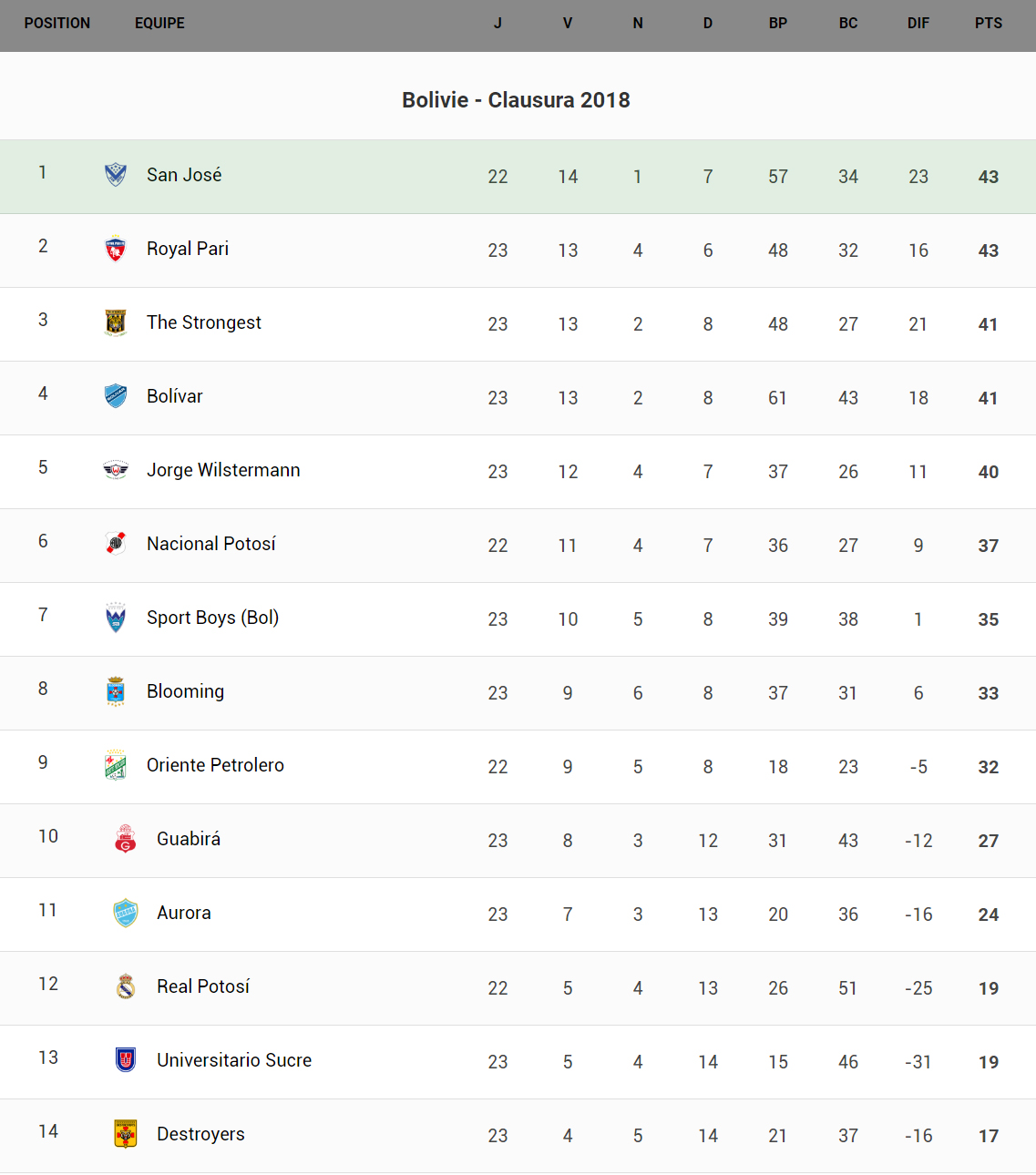Click the Blooming team crest
Image resolution: width=1036 pixels, height=1175 pixels.
click(x=116, y=691)
